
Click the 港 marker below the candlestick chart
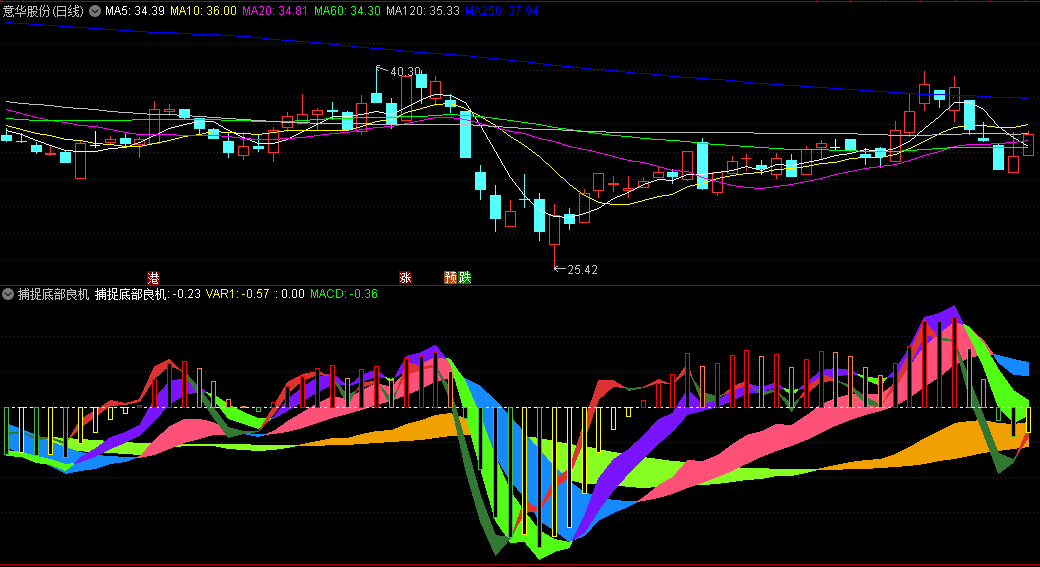(x=153, y=277)
